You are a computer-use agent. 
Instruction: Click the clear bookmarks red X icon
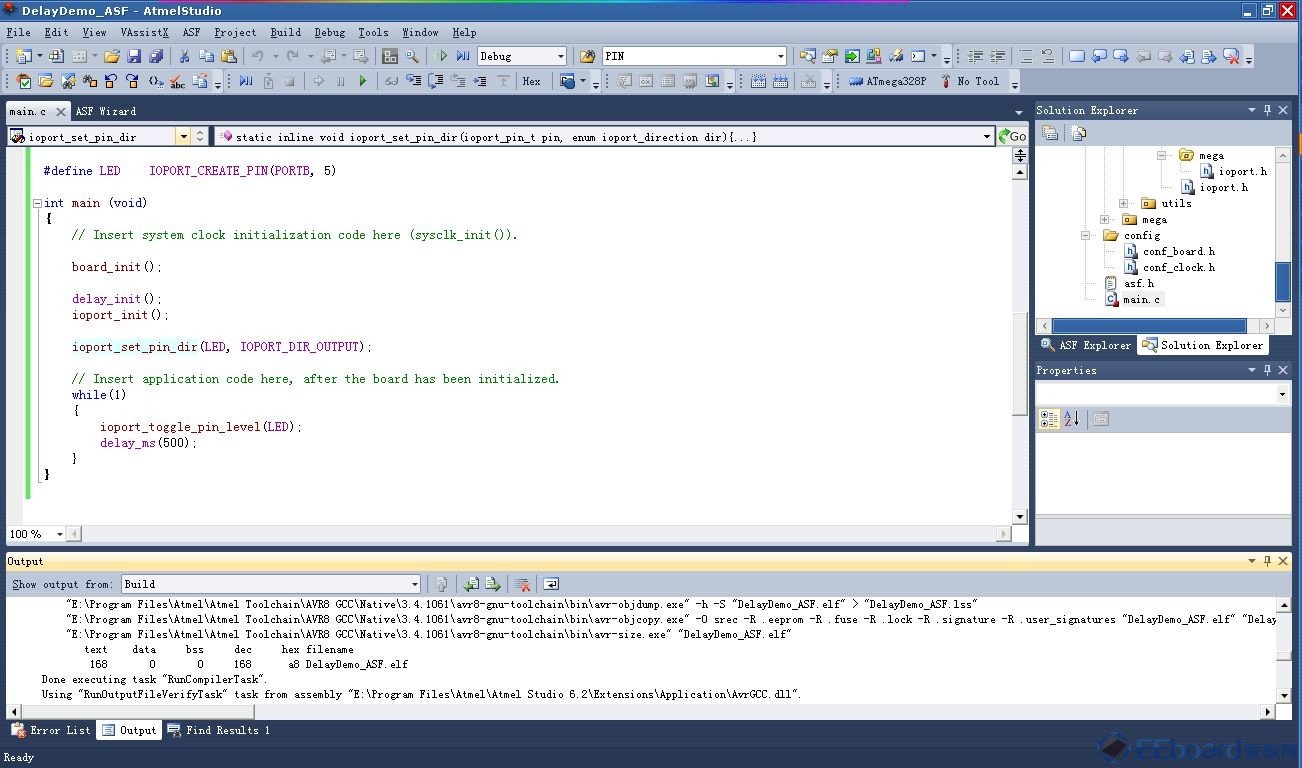point(1231,56)
